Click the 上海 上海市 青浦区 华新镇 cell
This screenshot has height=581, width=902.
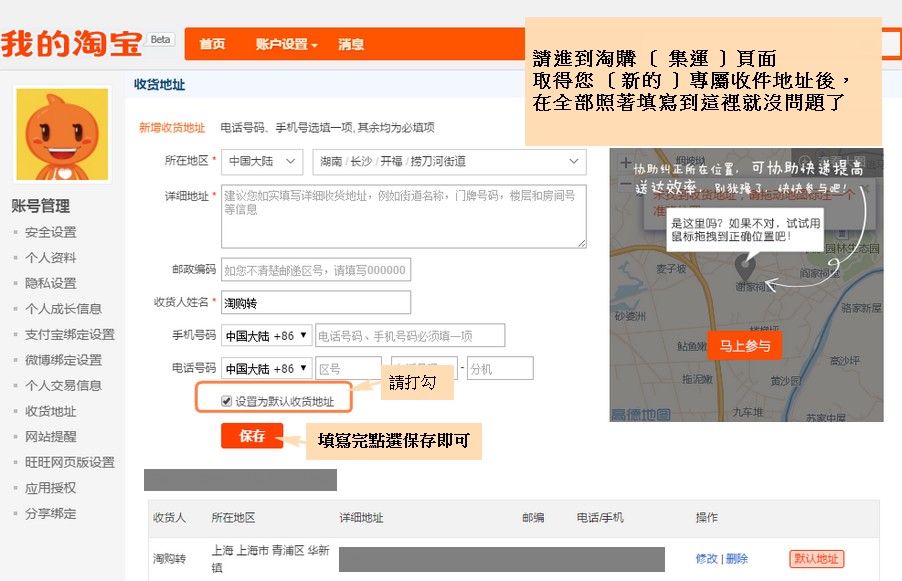point(270,559)
